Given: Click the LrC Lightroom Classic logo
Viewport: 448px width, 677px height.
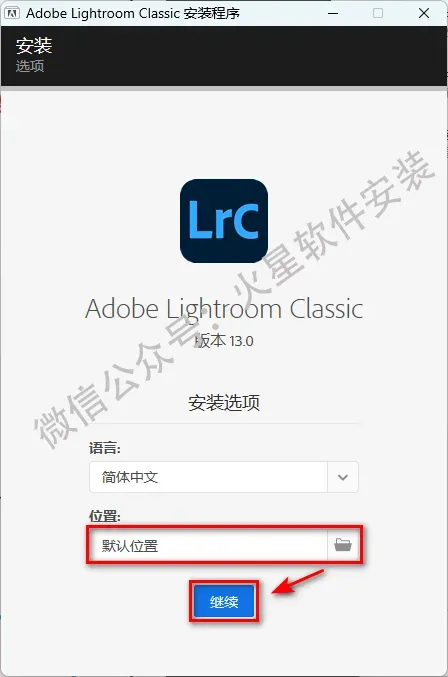Looking at the screenshot, I should pyautogui.click(x=224, y=221).
